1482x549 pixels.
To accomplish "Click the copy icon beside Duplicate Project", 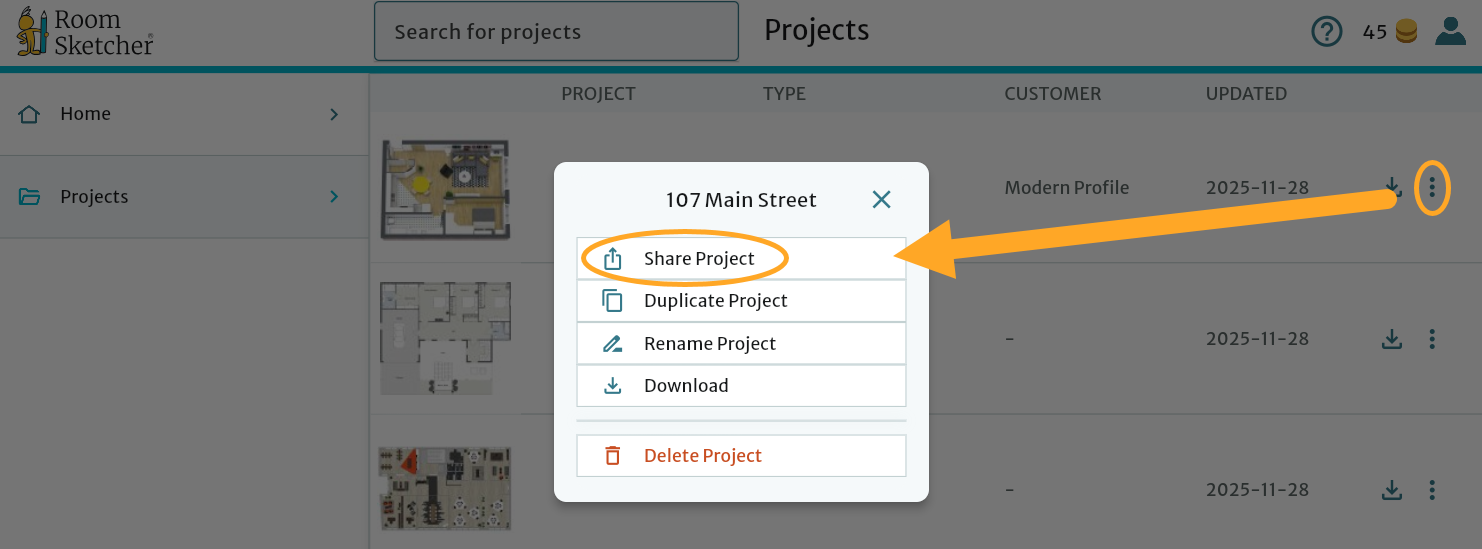I will (613, 301).
